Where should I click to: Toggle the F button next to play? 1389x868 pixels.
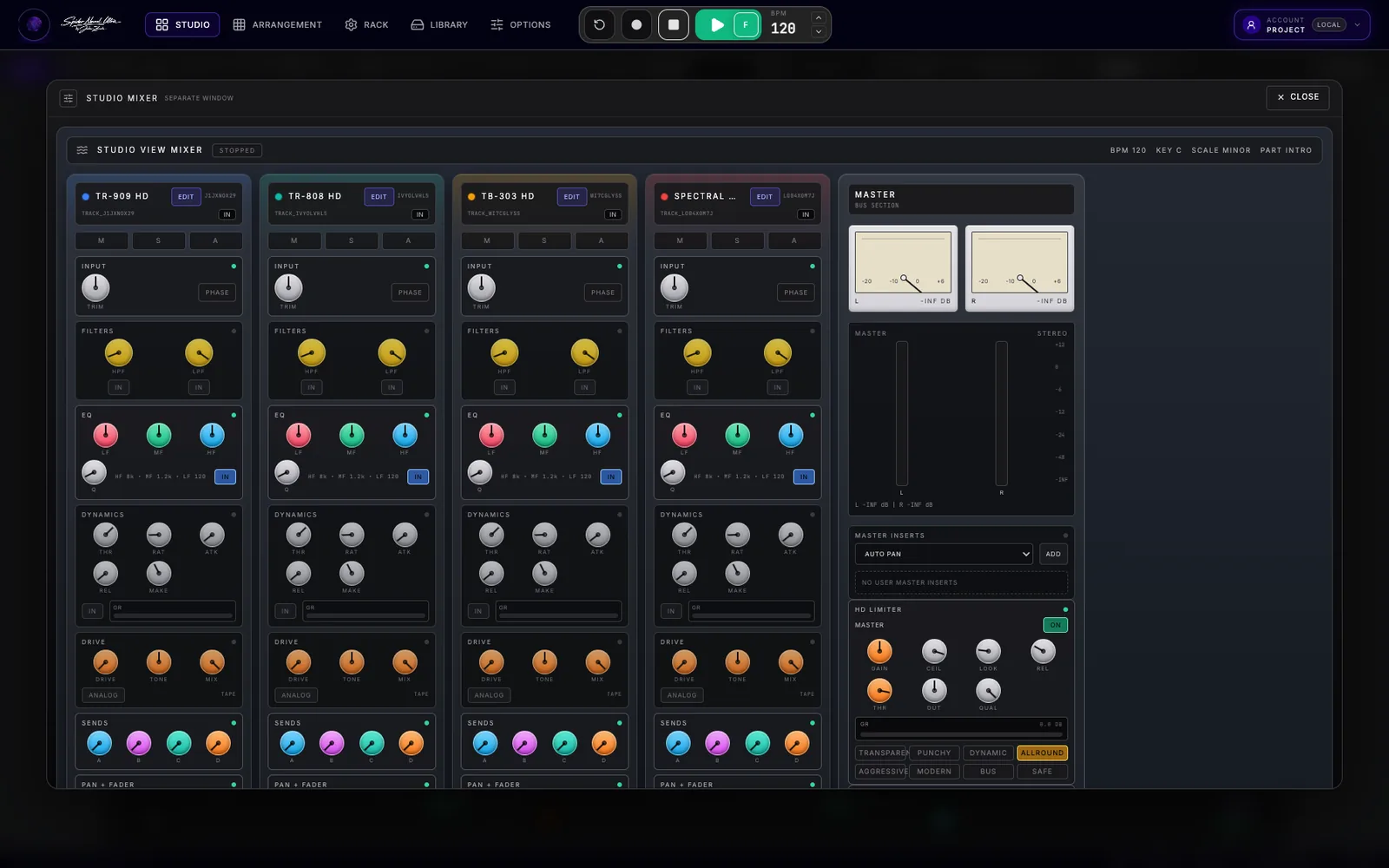click(746, 25)
